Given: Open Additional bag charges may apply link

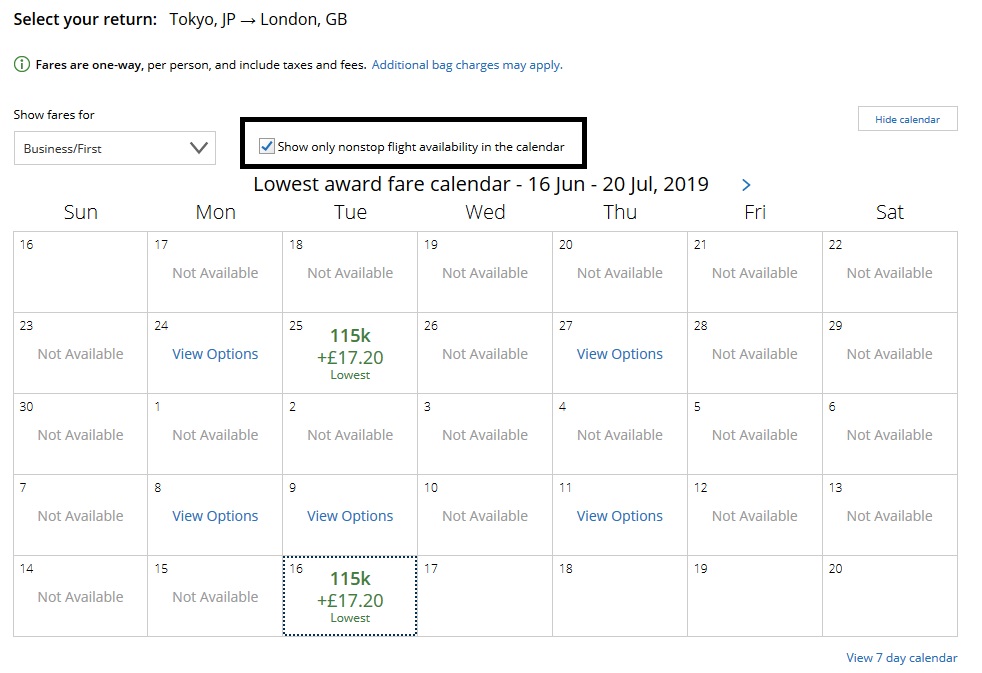Looking at the screenshot, I should (x=467, y=65).
